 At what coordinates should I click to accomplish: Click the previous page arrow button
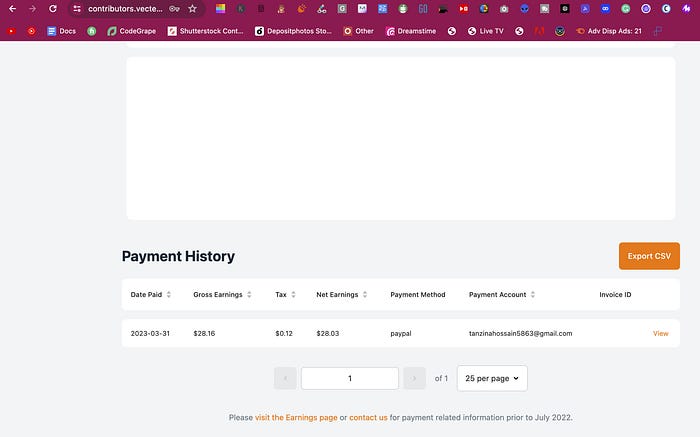coord(285,379)
